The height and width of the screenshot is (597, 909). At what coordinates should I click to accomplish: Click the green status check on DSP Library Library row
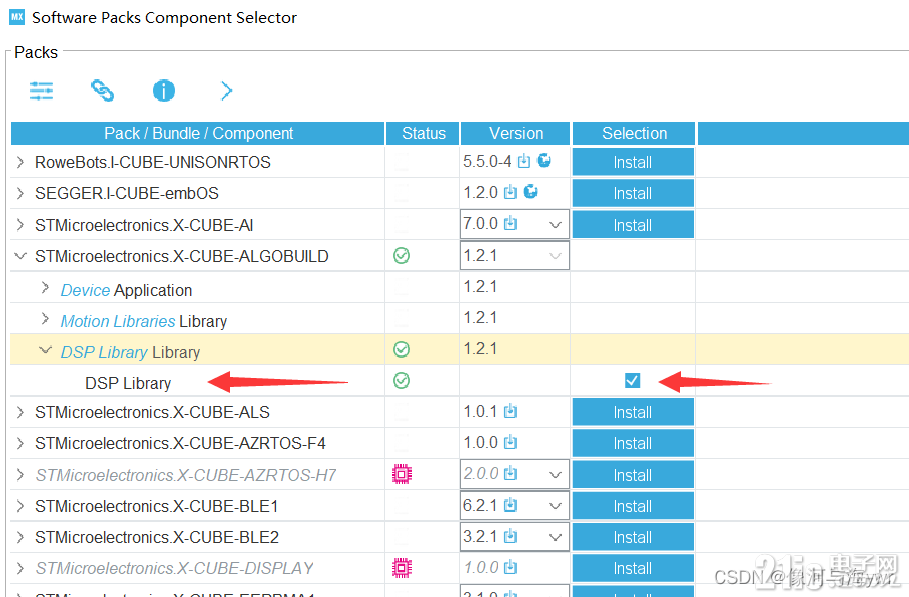[401, 350]
